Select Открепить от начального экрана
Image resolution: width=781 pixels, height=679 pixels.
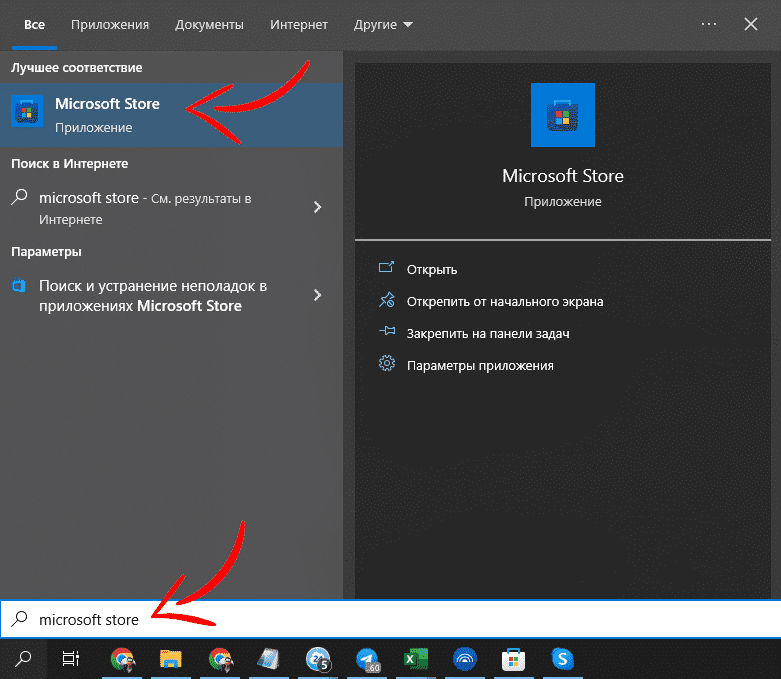[505, 301]
